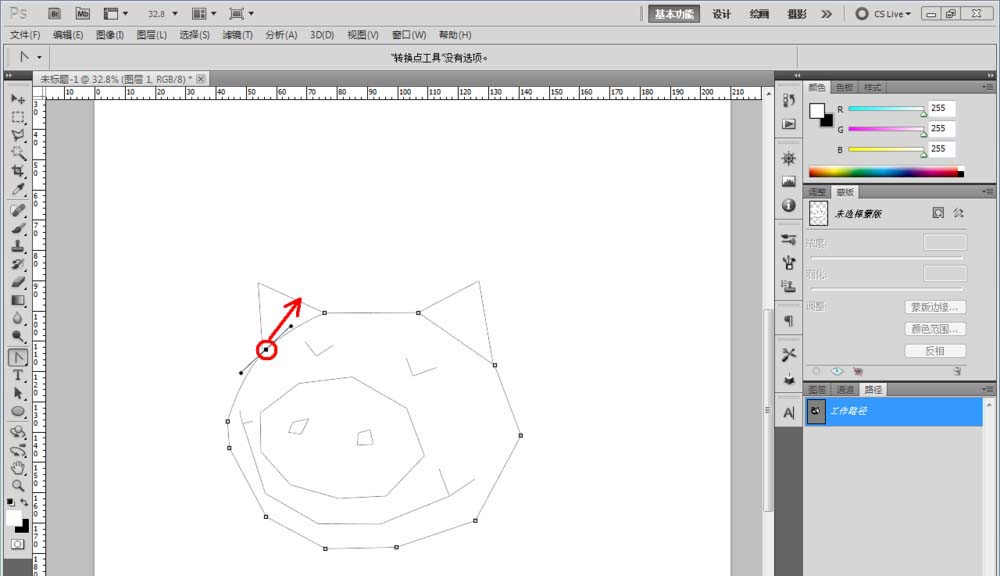Select the Eyedropper tool
This screenshot has width=1000, height=576.
tap(18, 189)
